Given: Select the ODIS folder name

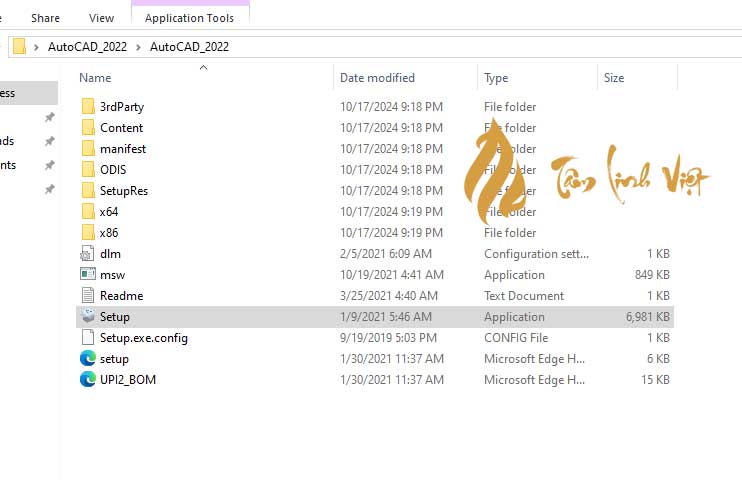Looking at the screenshot, I should point(113,169).
